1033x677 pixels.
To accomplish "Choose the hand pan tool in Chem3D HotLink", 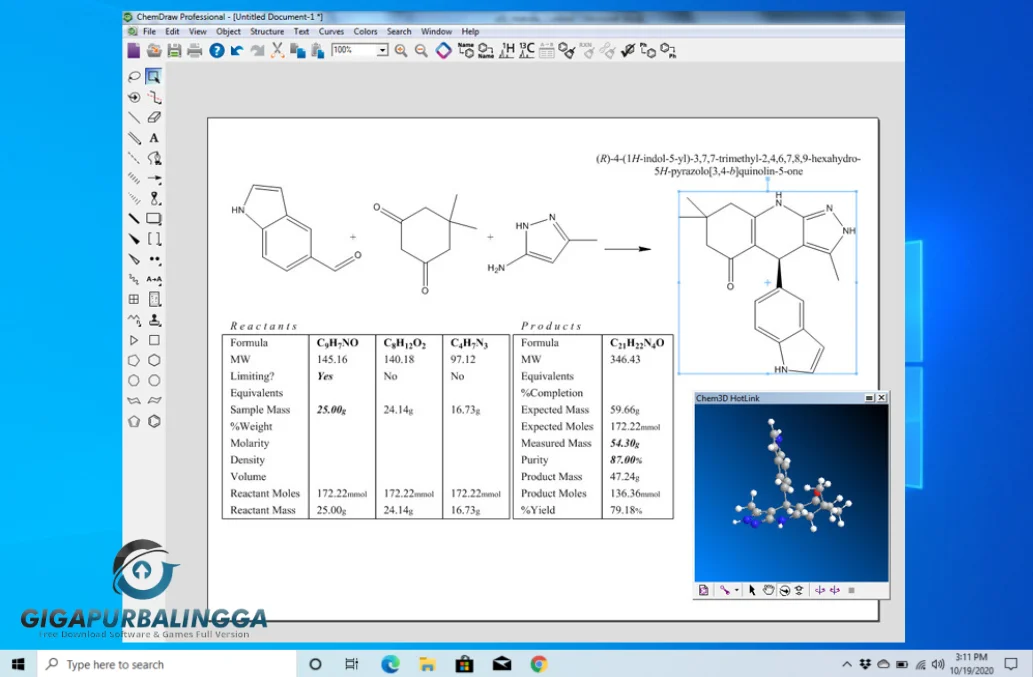I will click(x=768, y=590).
